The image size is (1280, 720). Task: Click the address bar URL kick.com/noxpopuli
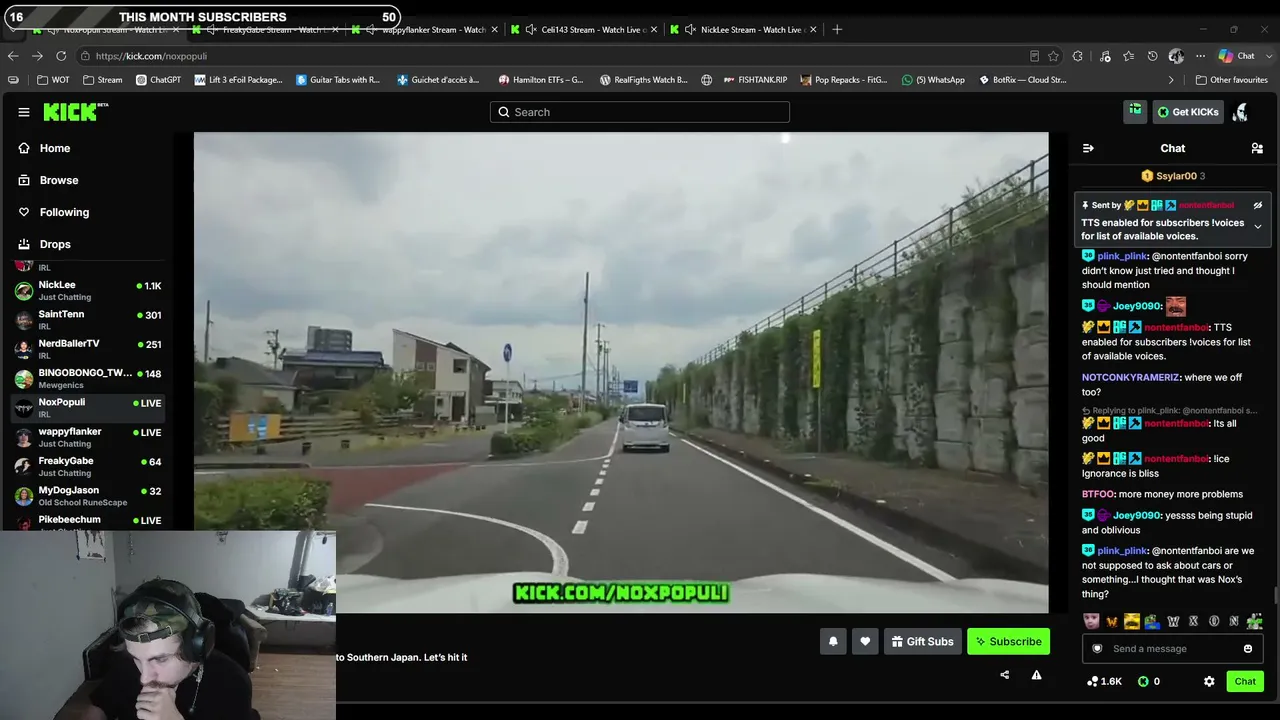pyautogui.click(x=152, y=56)
